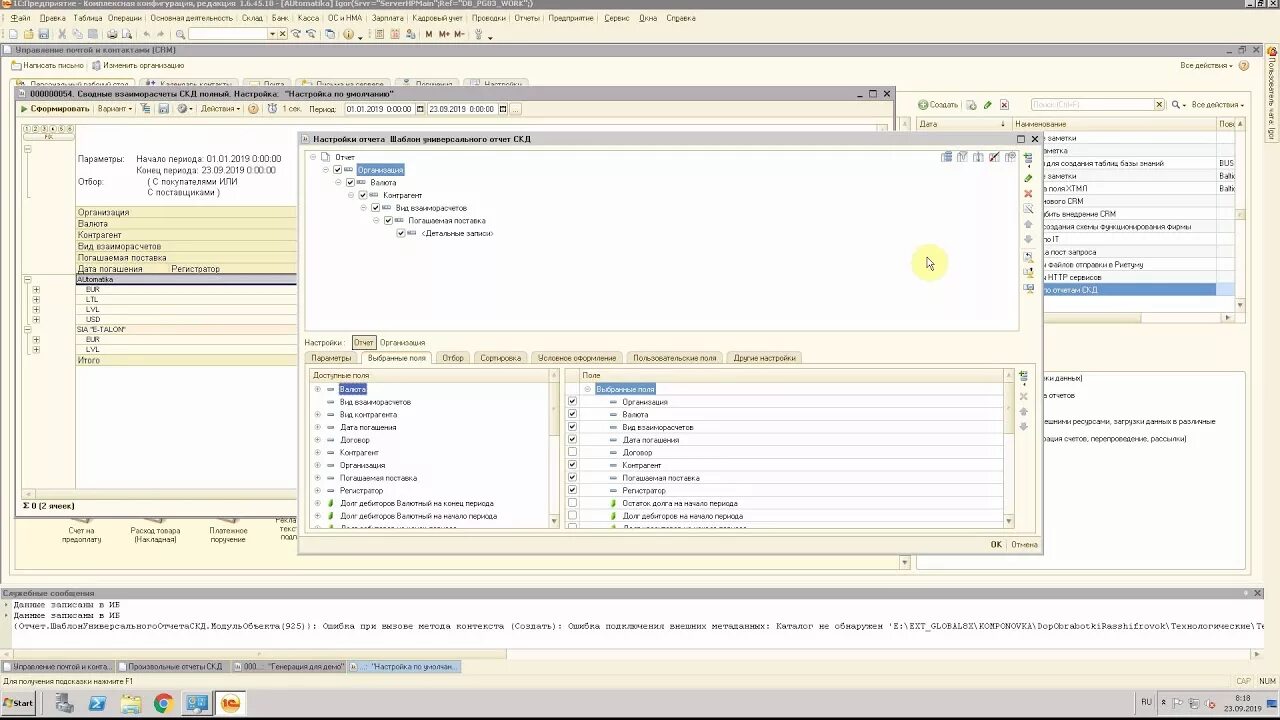This screenshot has width=1280, height=720.
Task: Click the cut scissors icon in main toolbar
Action: [62, 34]
